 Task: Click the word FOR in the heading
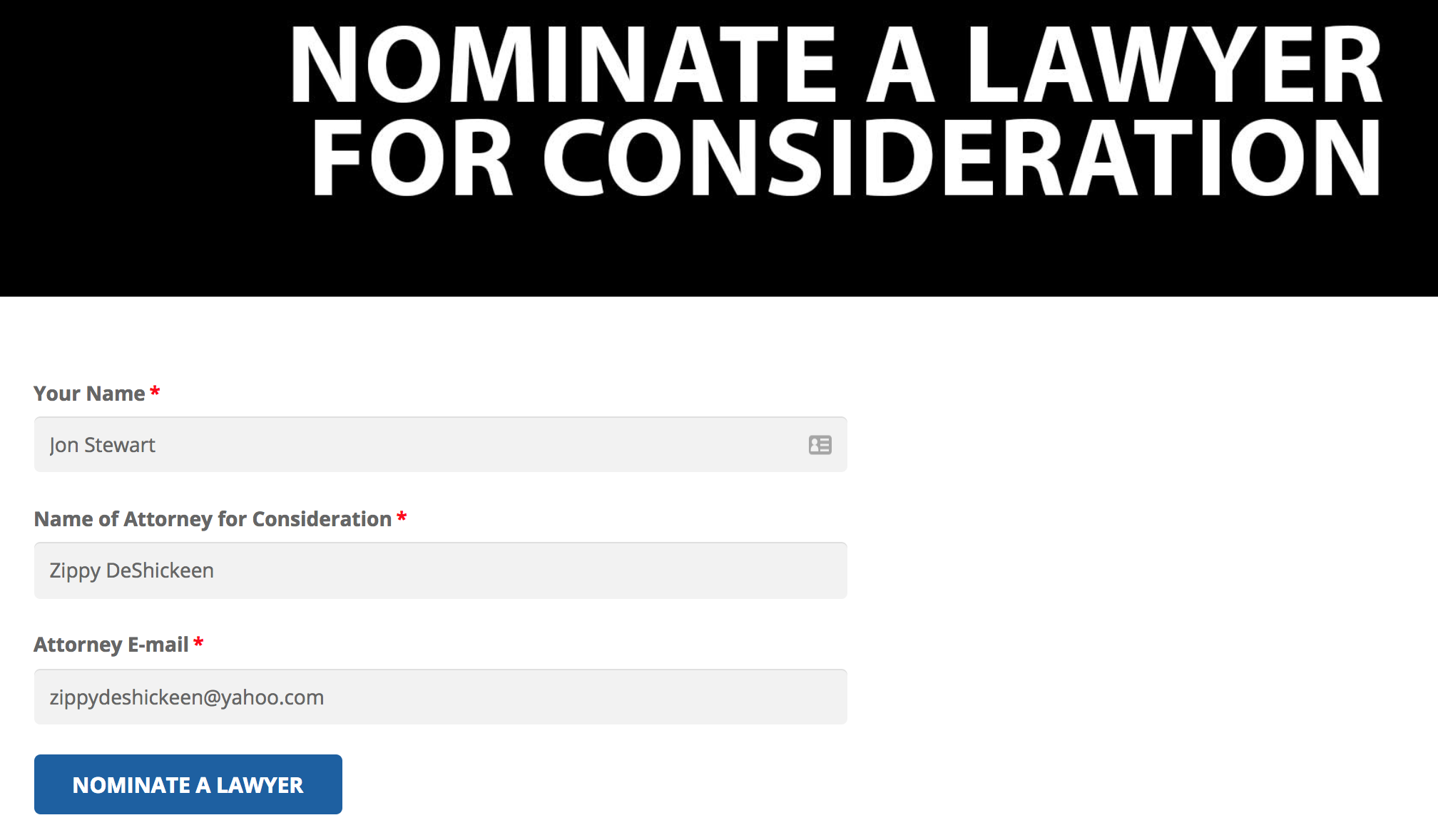click(412, 157)
